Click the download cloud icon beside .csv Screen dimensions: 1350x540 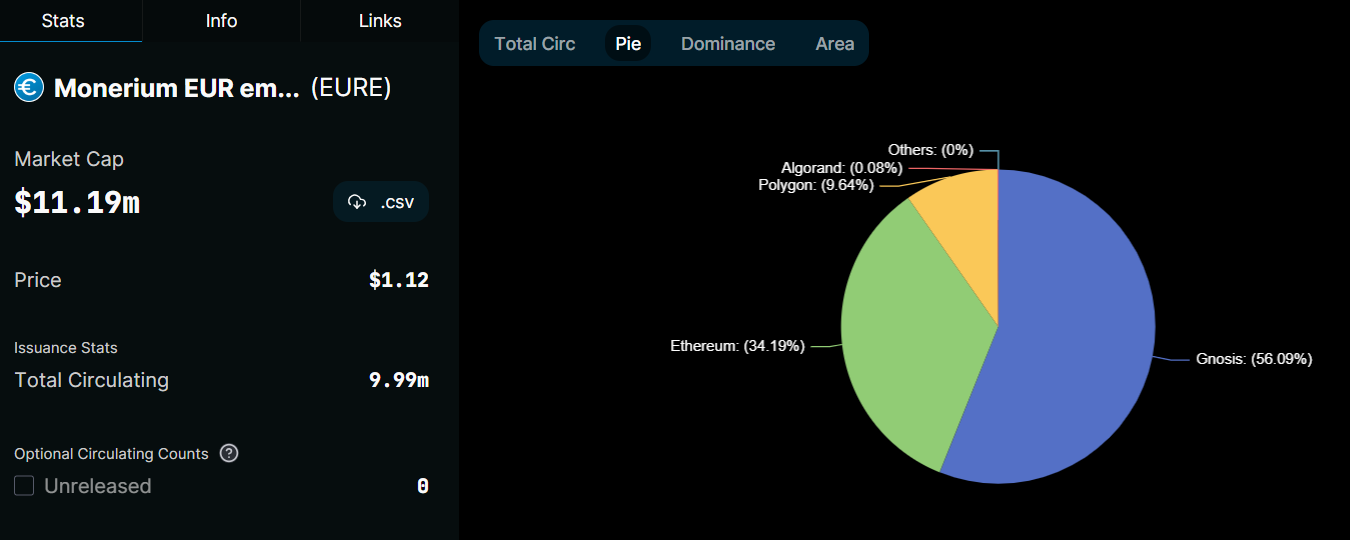point(357,202)
